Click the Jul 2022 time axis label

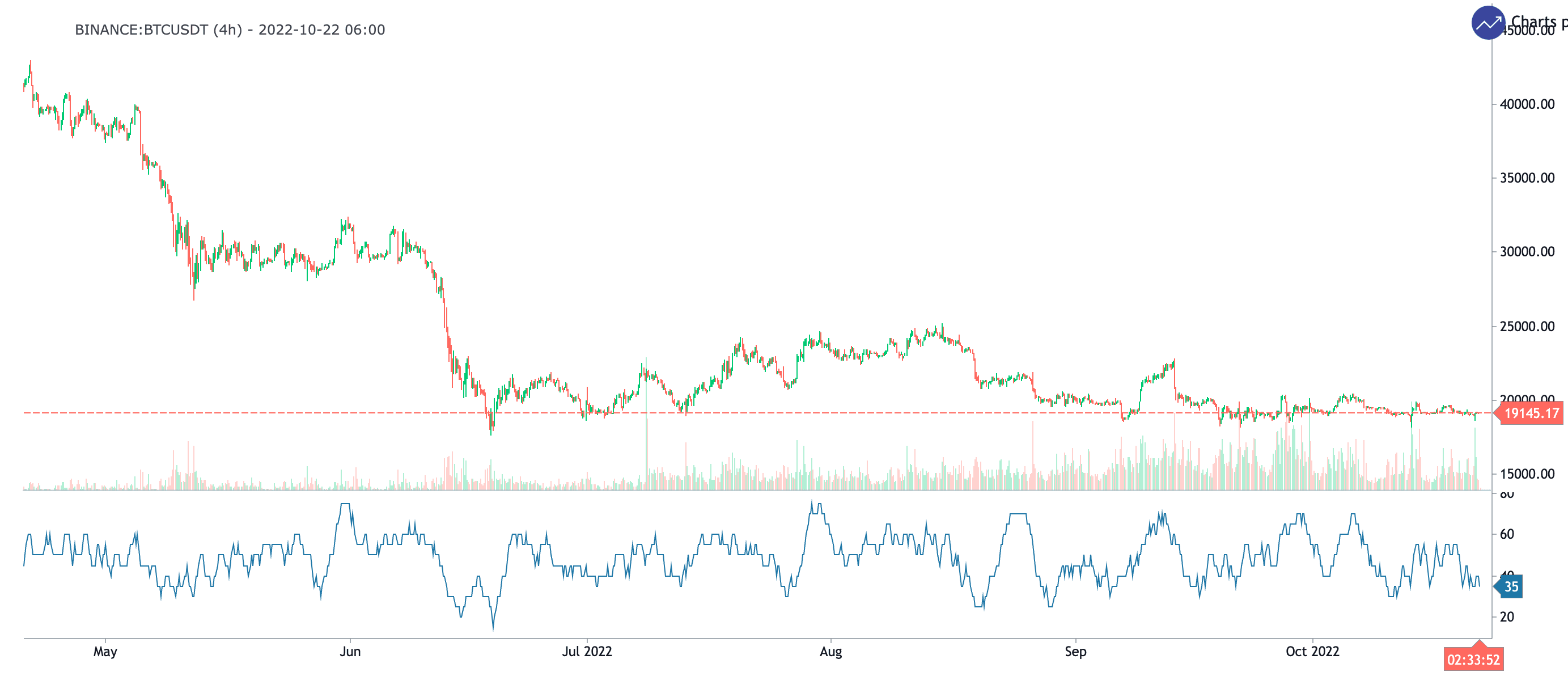(587, 652)
